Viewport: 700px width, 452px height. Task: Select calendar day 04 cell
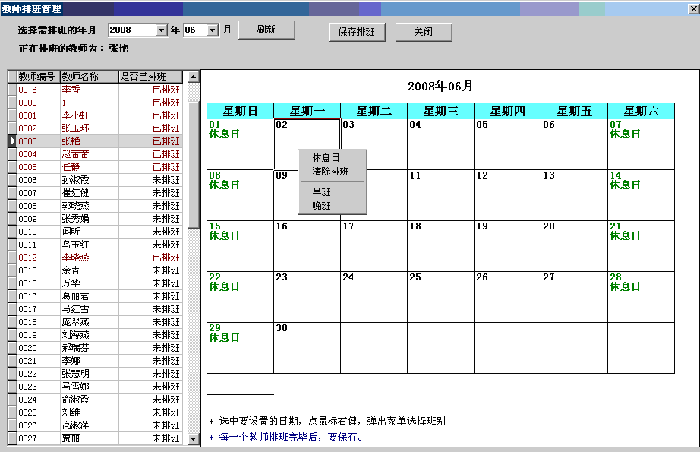coord(441,144)
